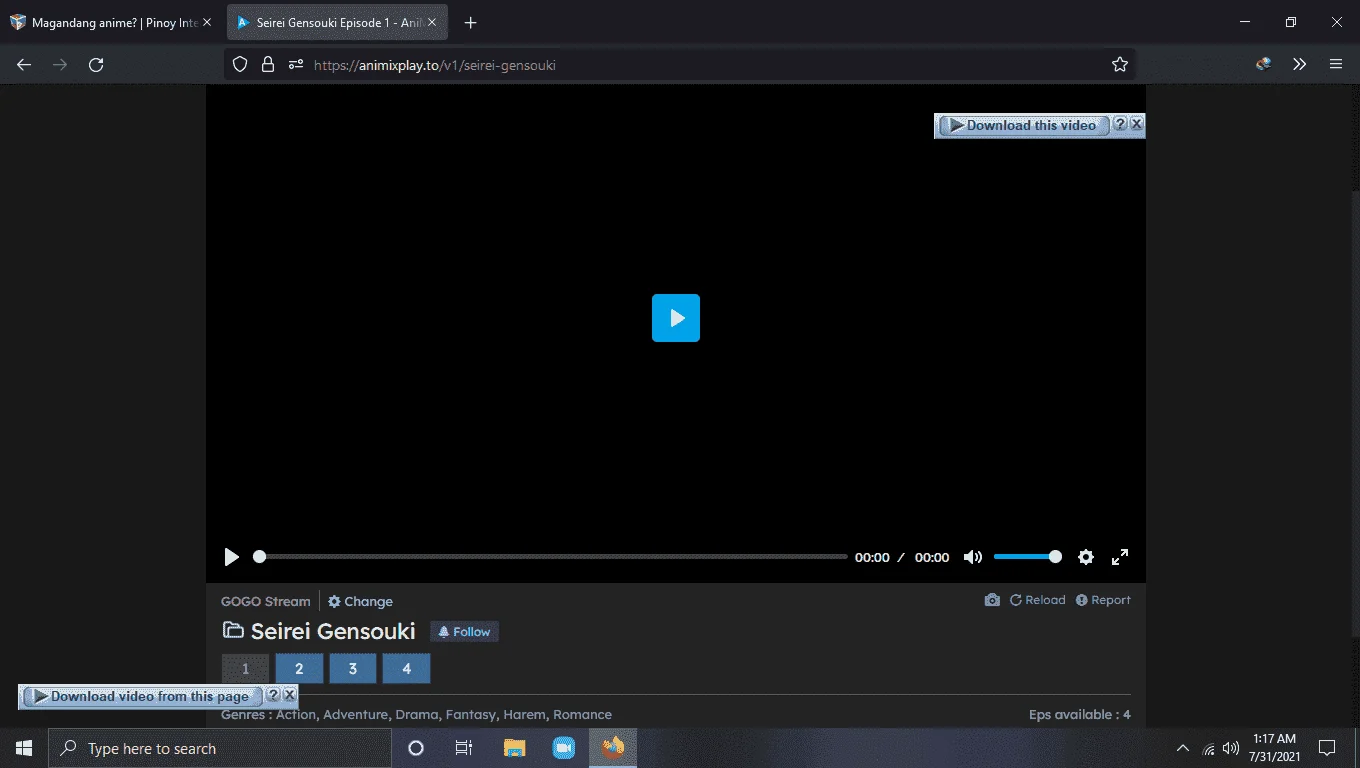Open video player settings gear
This screenshot has height=768, width=1360.
[1086, 557]
